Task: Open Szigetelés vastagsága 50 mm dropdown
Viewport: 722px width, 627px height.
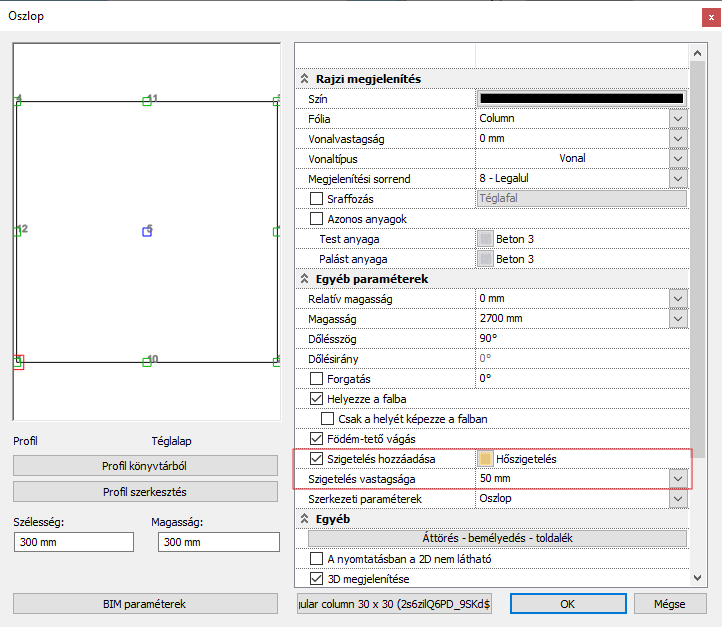Action: coord(678,479)
